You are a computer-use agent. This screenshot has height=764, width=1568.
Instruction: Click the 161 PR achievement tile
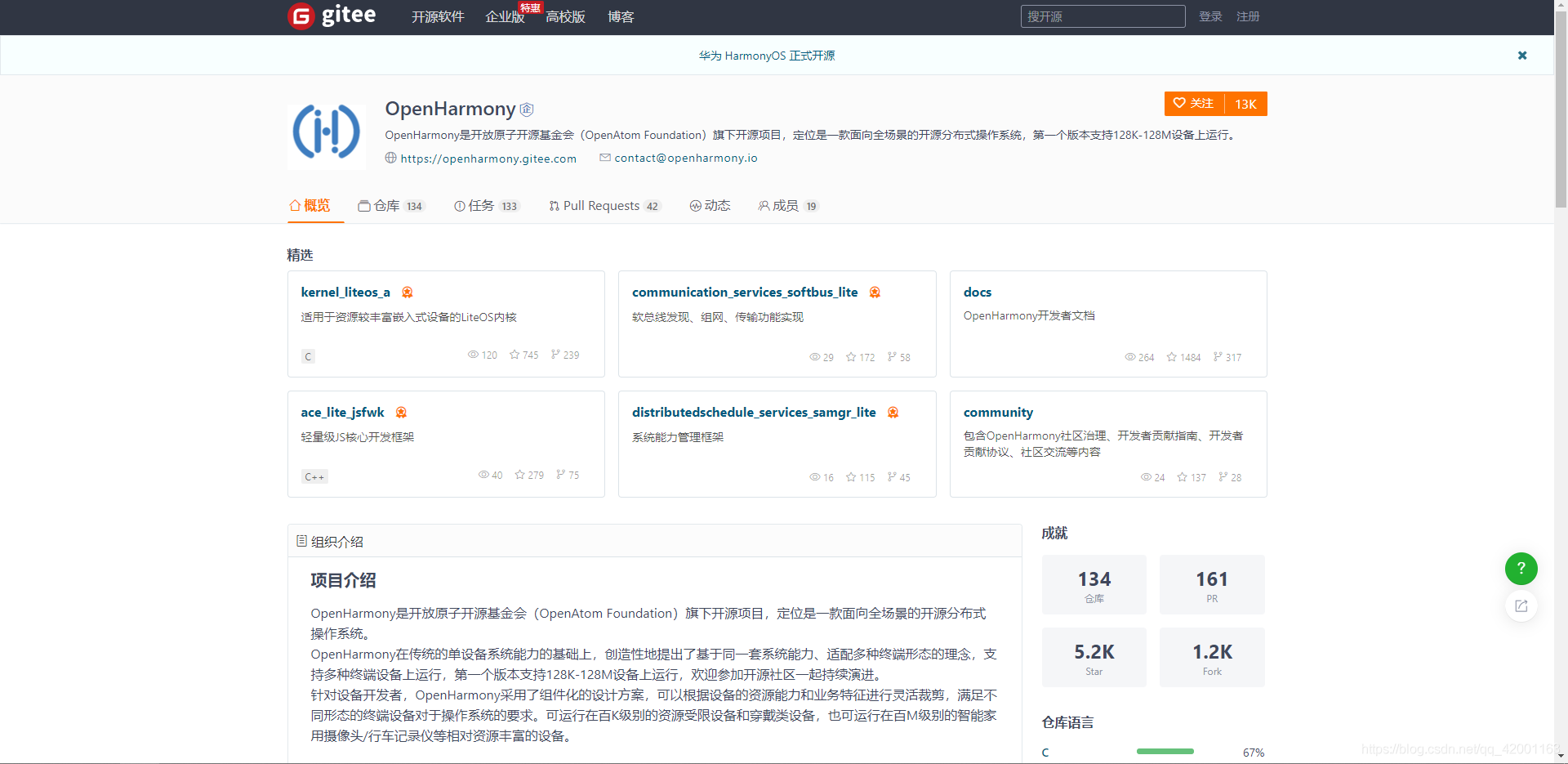point(1212,584)
